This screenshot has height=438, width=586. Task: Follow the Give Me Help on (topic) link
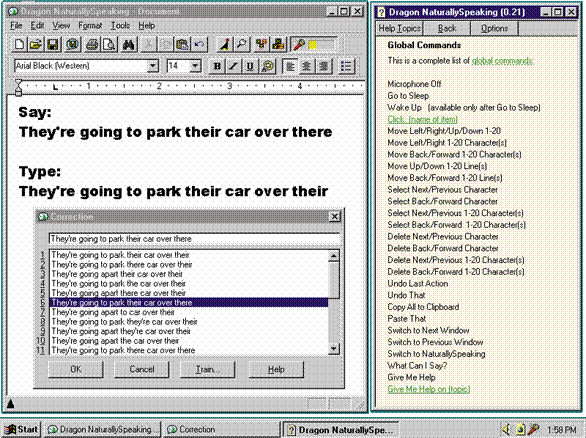429,389
